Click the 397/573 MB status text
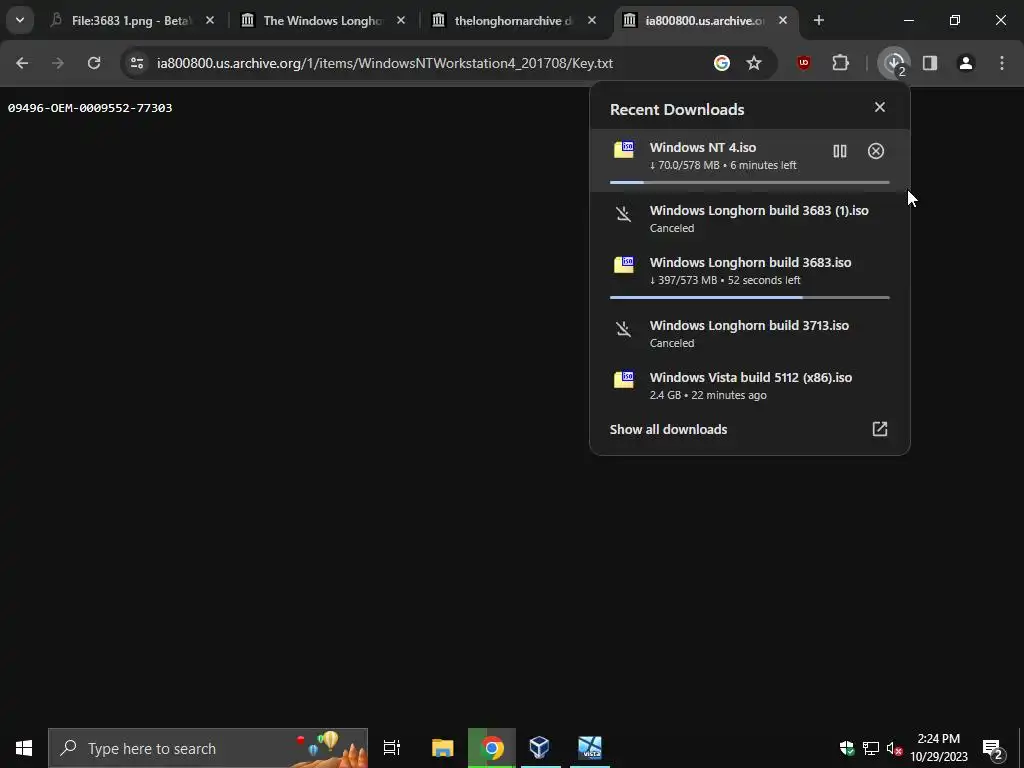 point(683,280)
